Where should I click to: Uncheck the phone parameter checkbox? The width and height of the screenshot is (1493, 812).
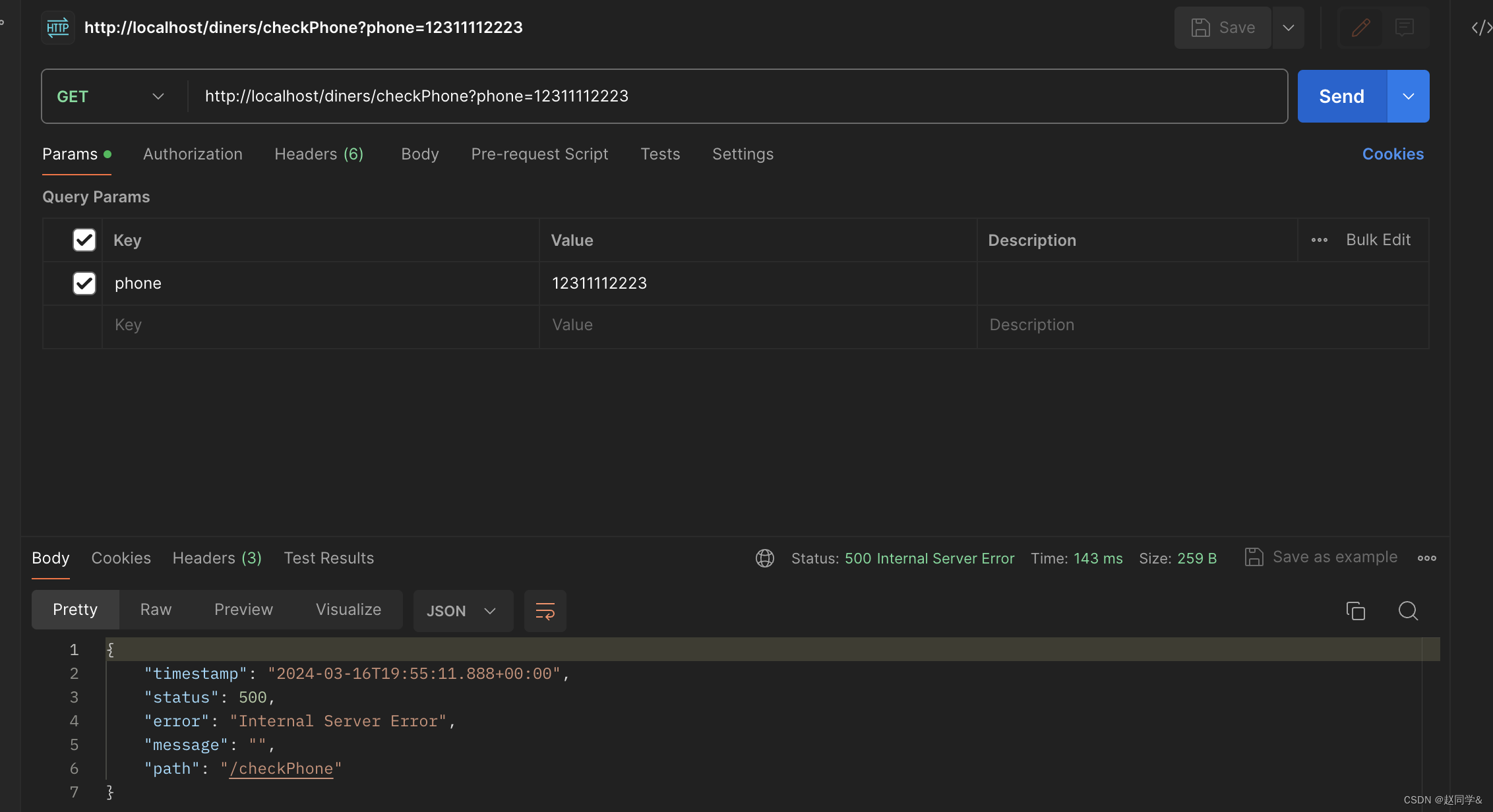(x=84, y=283)
